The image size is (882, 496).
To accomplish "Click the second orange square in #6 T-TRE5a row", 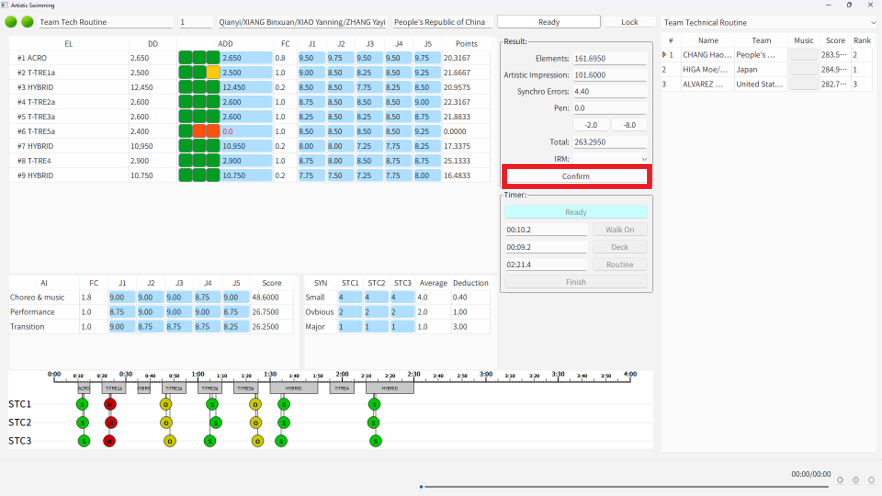I will point(213,131).
